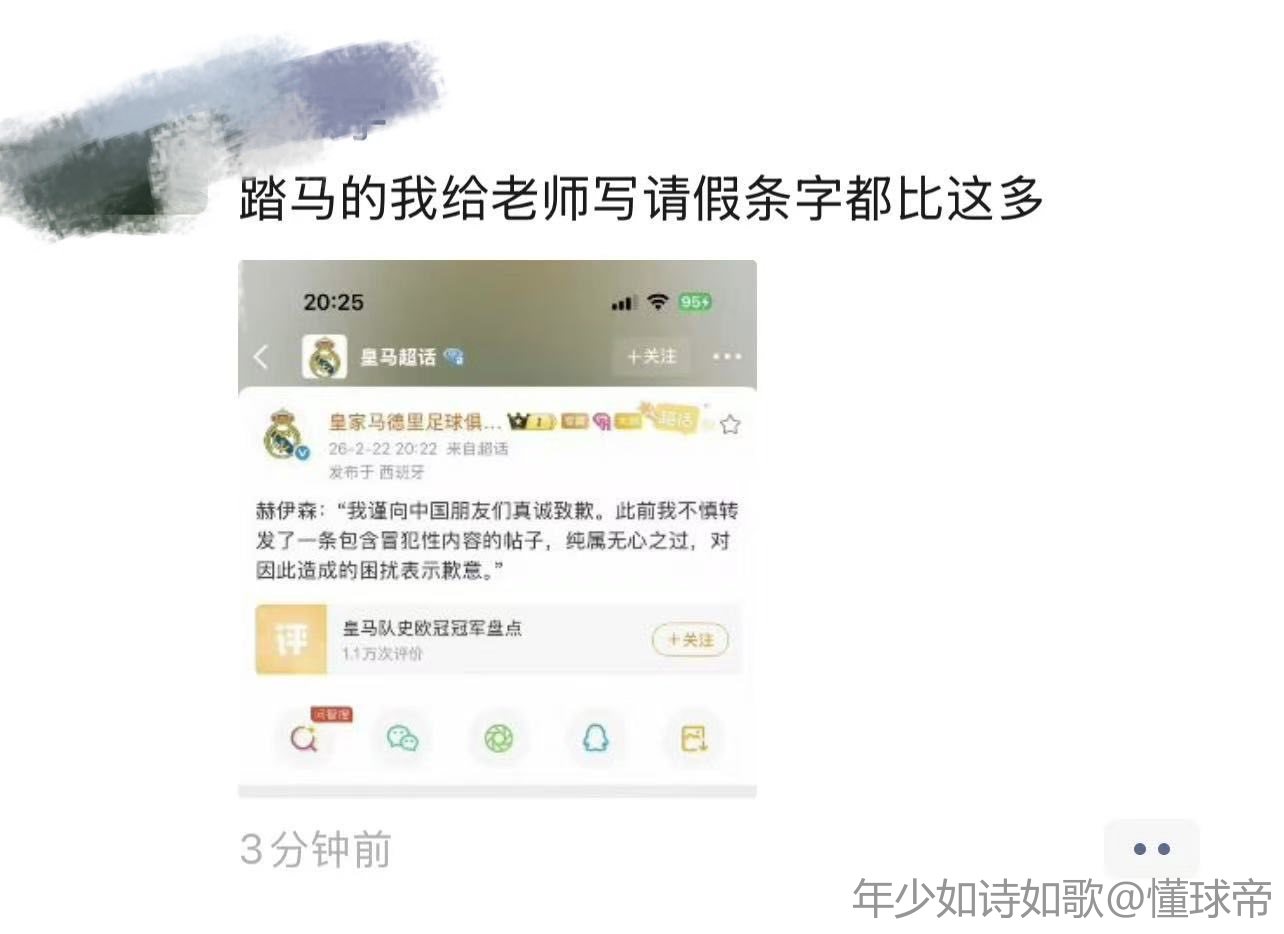The image size is (1284, 934).
Task: Open the embedded screenshot image
Action: (497, 529)
